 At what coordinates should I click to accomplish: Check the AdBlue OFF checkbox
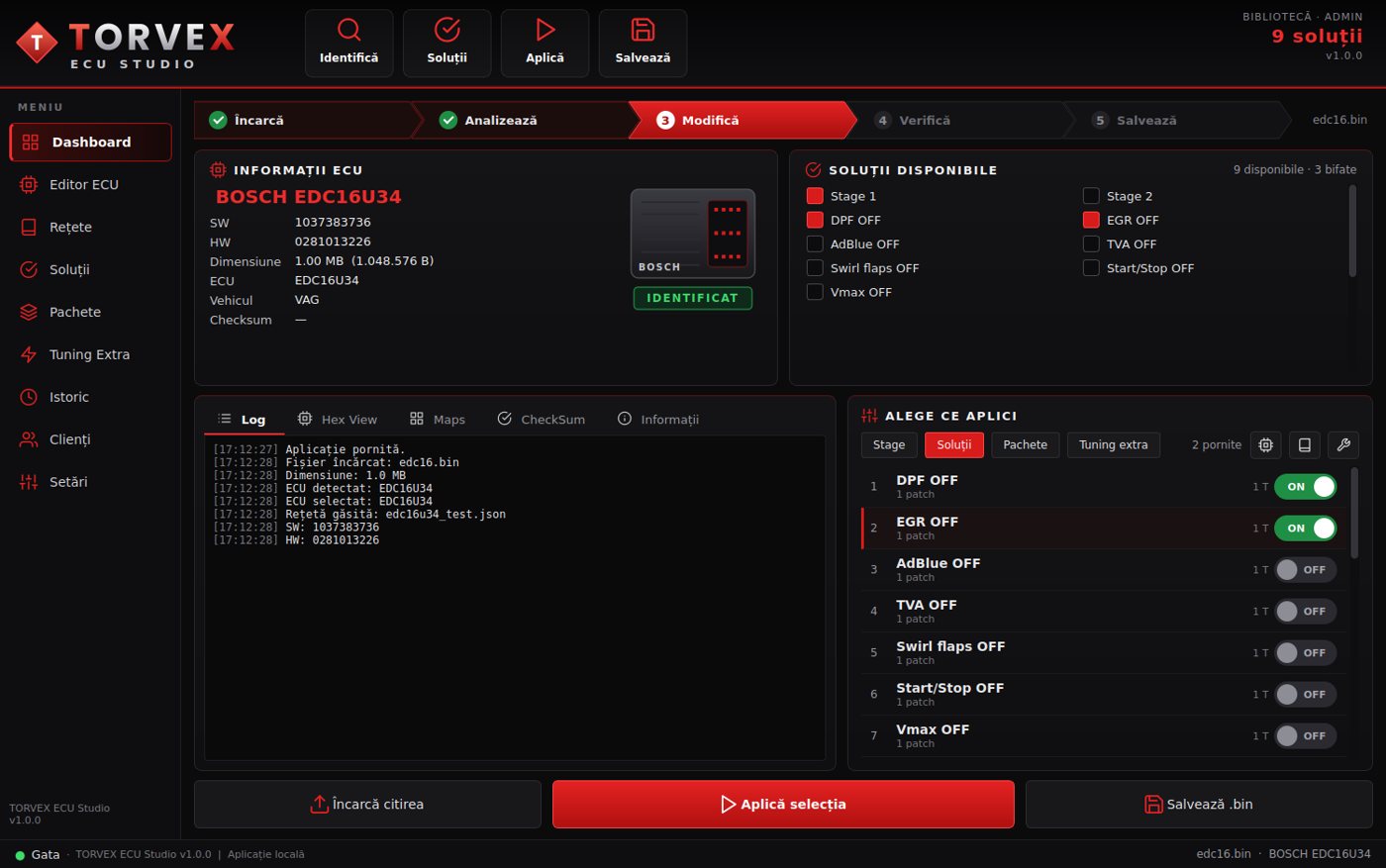[815, 243]
